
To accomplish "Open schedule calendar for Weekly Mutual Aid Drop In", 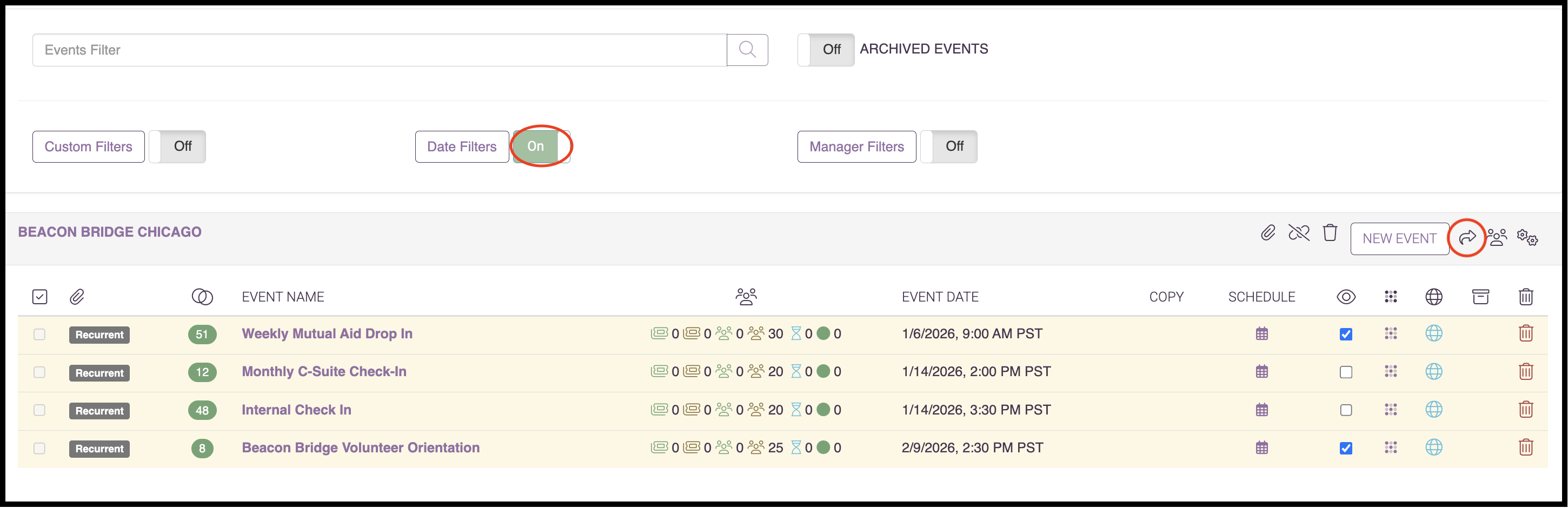I will 1262,334.
